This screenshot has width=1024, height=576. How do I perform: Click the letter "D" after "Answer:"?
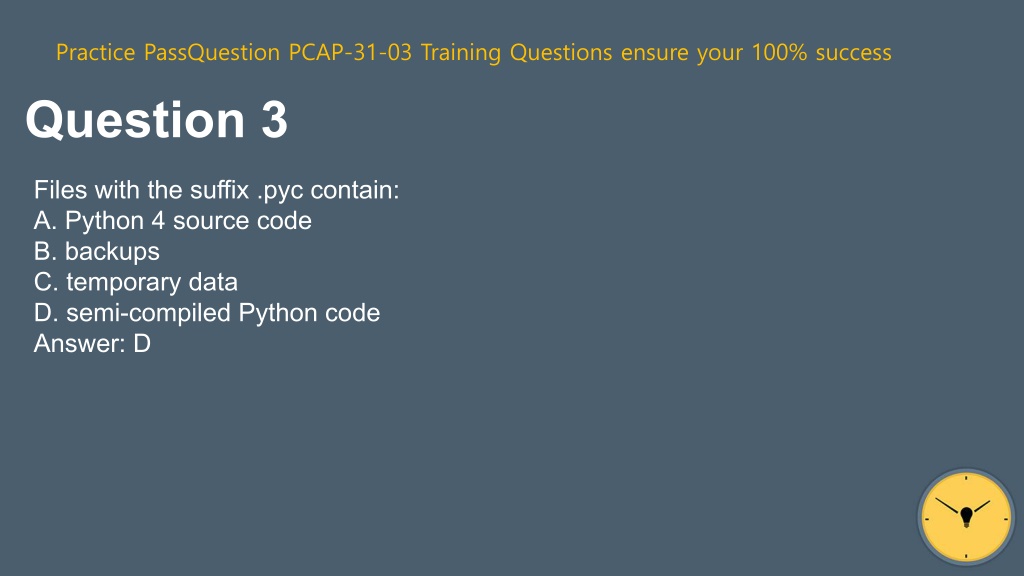(x=142, y=344)
